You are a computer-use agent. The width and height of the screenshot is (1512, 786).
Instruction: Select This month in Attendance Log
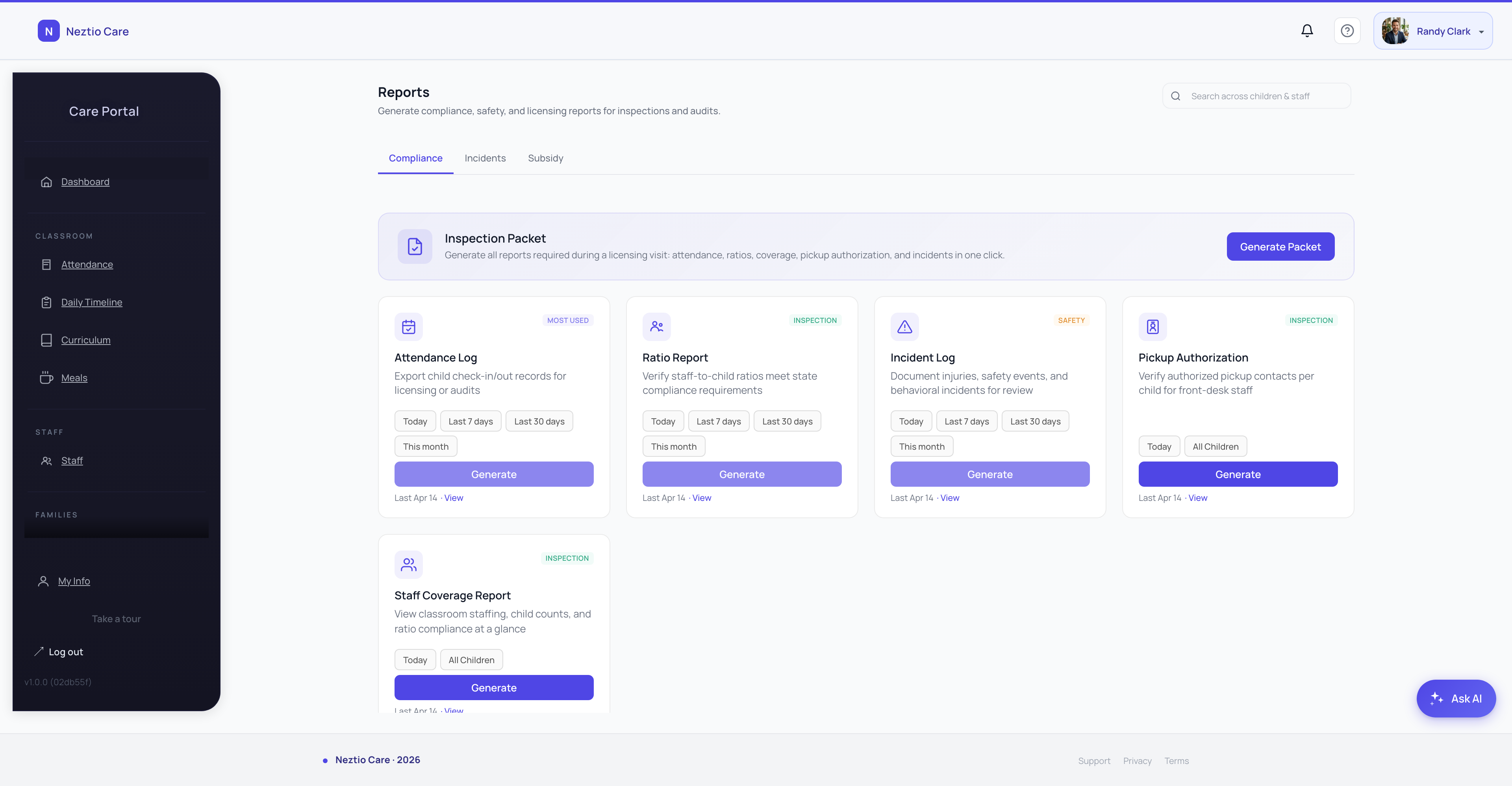click(x=426, y=447)
